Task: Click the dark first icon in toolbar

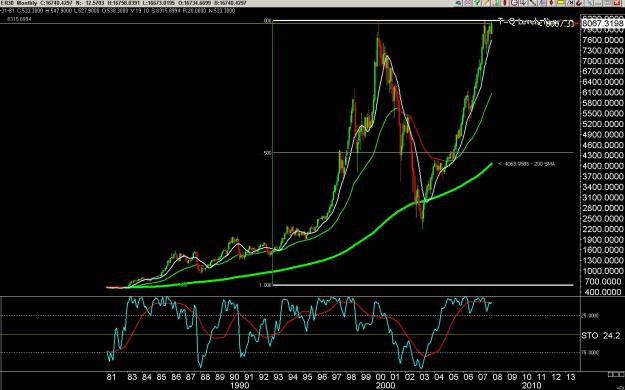Action: tap(458, 3)
